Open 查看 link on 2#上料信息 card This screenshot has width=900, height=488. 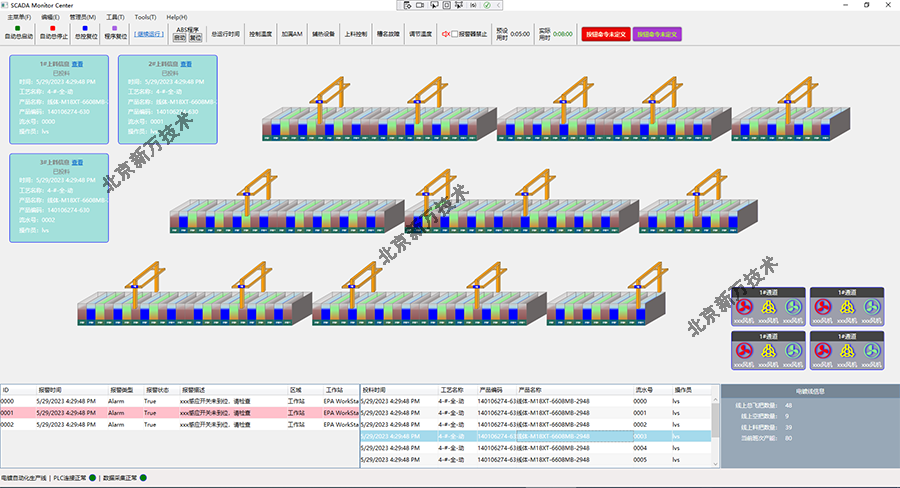pyautogui.click(x=186, y=64)
